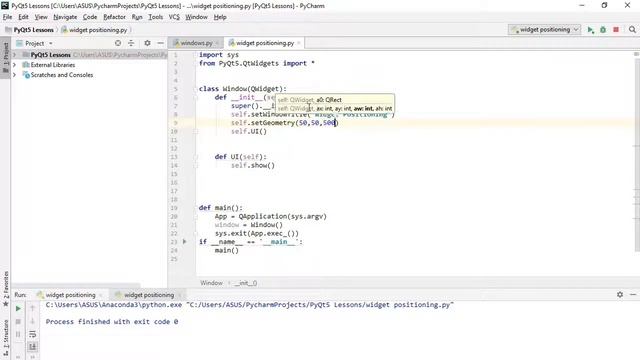640x360 pixels.
Task: Open the Navigate menu
Action: (65, 17)
